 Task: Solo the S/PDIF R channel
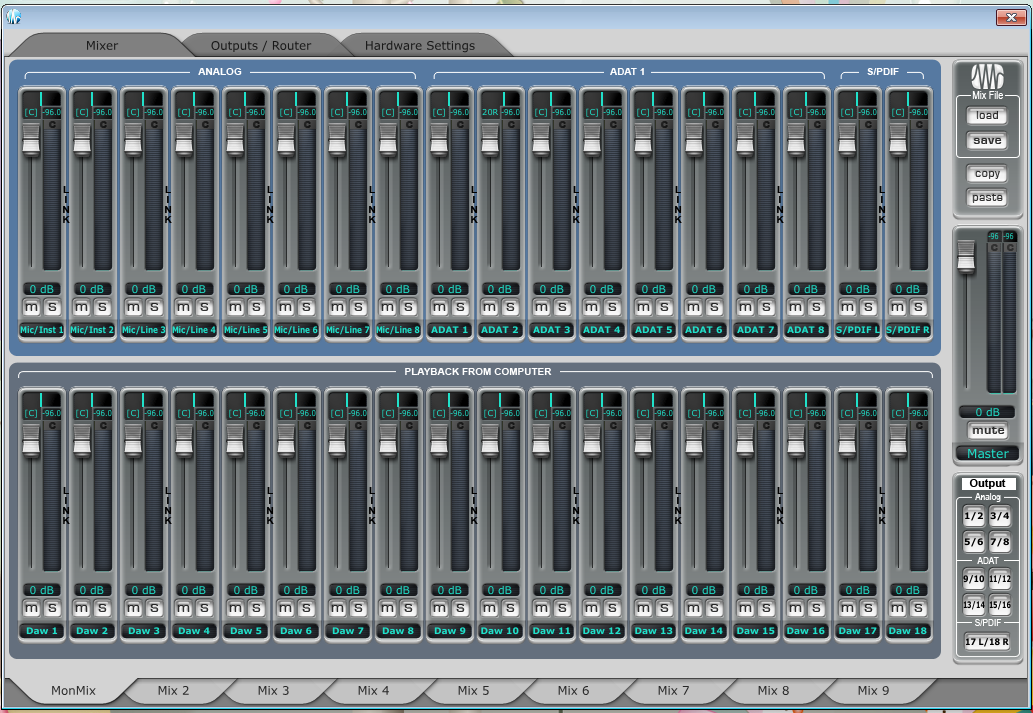[918, 307]
